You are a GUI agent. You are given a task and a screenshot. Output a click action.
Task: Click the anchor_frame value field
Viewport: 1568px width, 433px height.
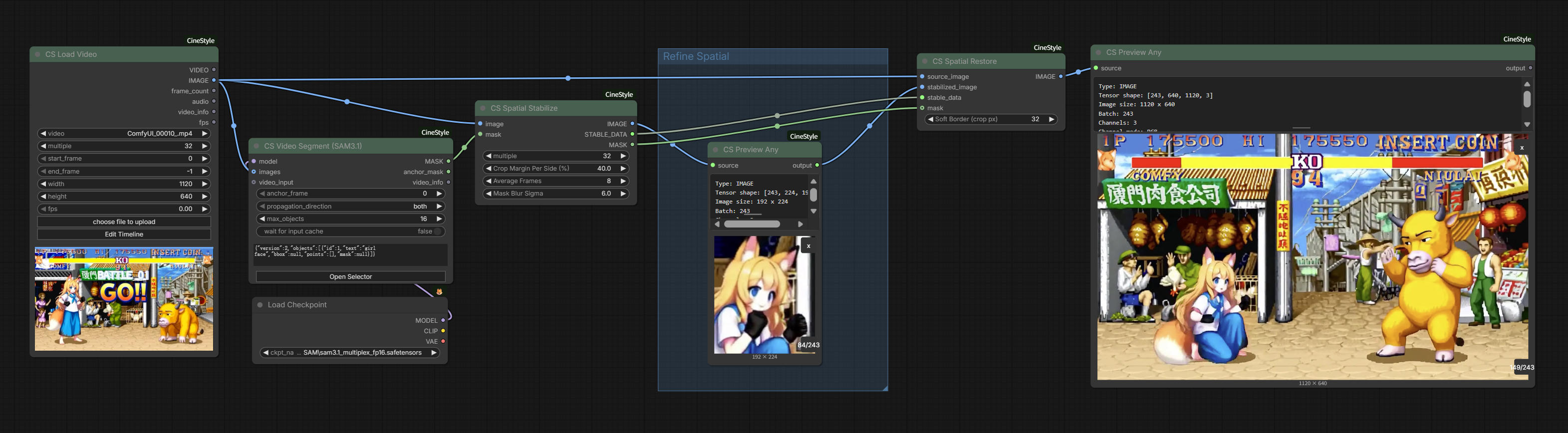tap(351, 194)
